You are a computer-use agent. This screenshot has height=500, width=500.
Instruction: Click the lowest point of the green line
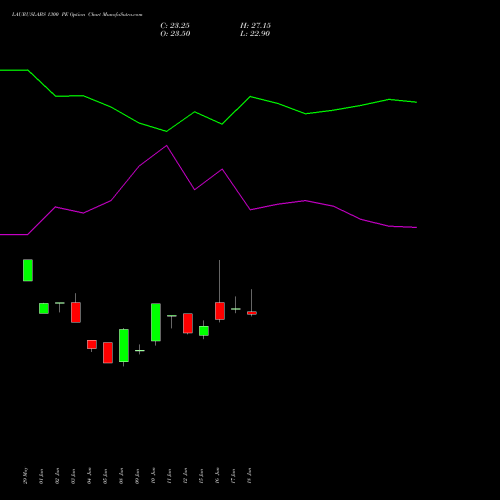[x=167, y=131]
